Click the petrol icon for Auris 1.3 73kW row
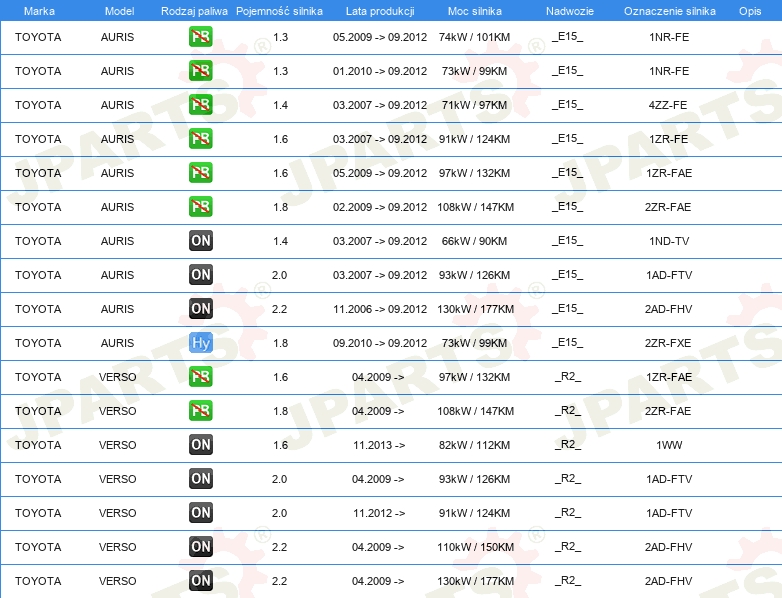 [x=200, y=71]
